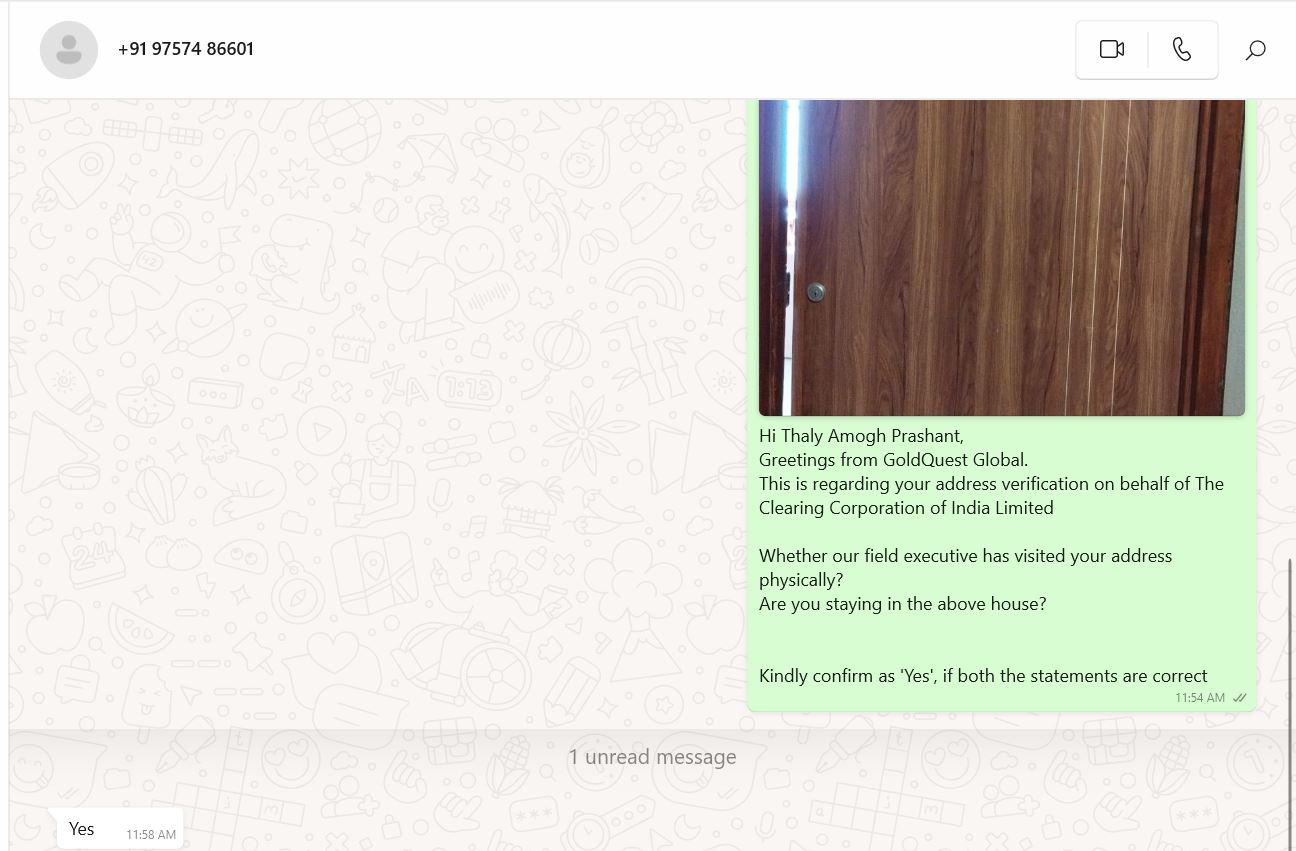
Task: Click the 'Kindly confirm as Yes' line
Action: tap(983, 676)
